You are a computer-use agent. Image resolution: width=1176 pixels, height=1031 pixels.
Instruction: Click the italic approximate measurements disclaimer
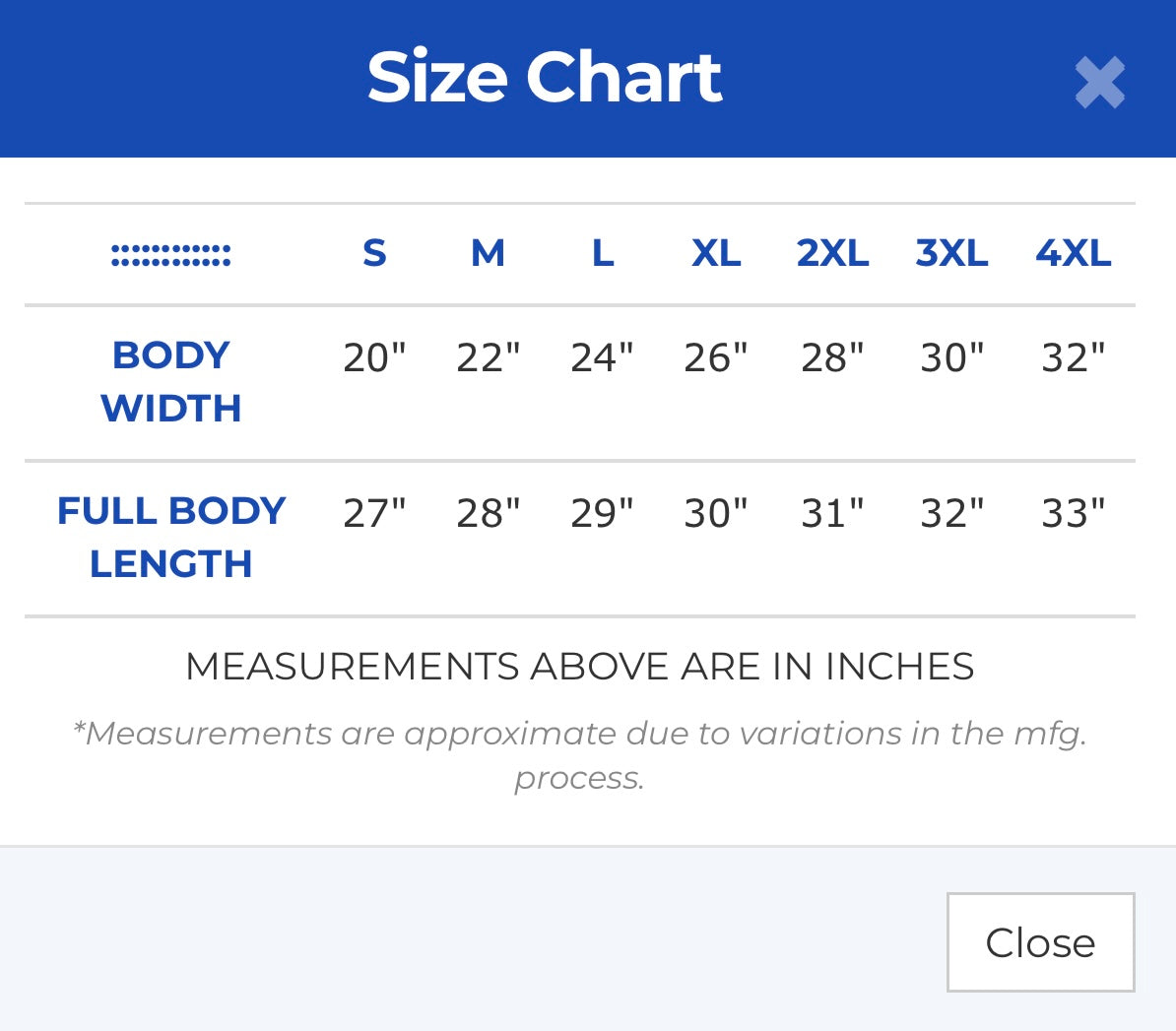coord(579,754)
